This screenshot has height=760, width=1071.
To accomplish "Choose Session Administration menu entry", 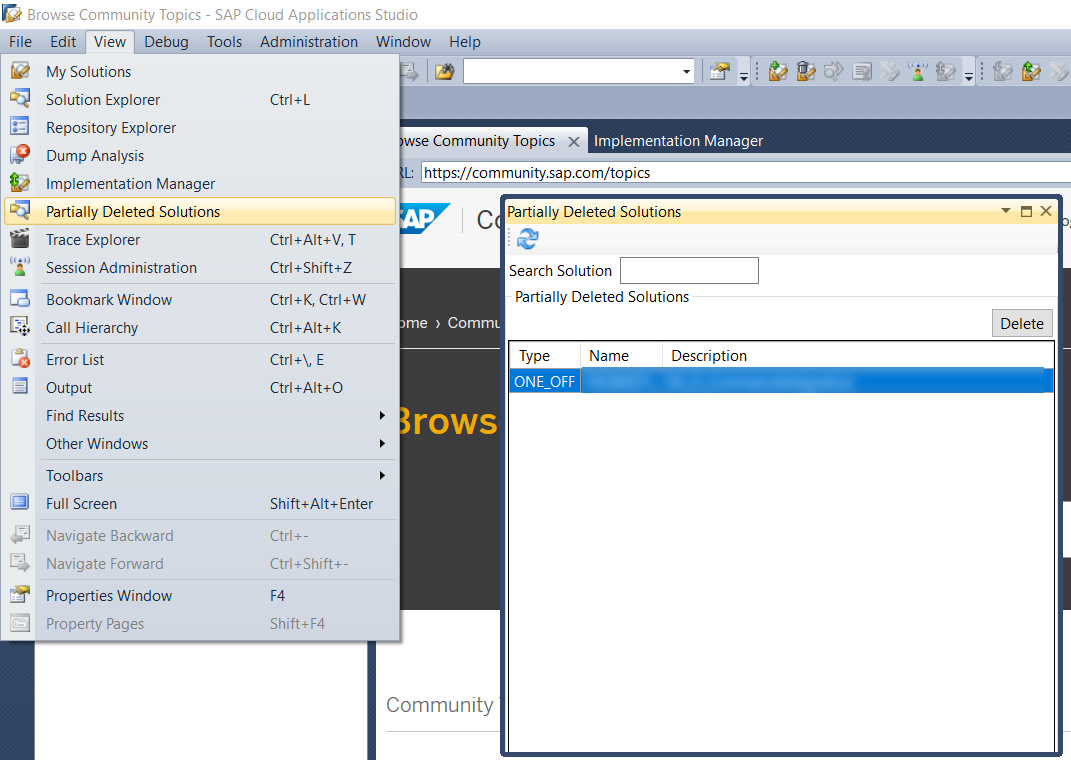I will (200, 268).
